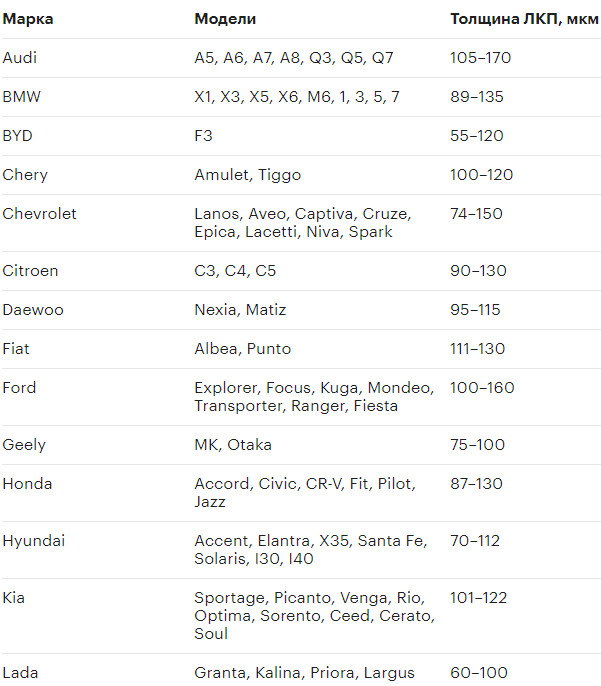601x686 pixels.
Task: Select the Daewoo brand cell
Action: (33, 310)
